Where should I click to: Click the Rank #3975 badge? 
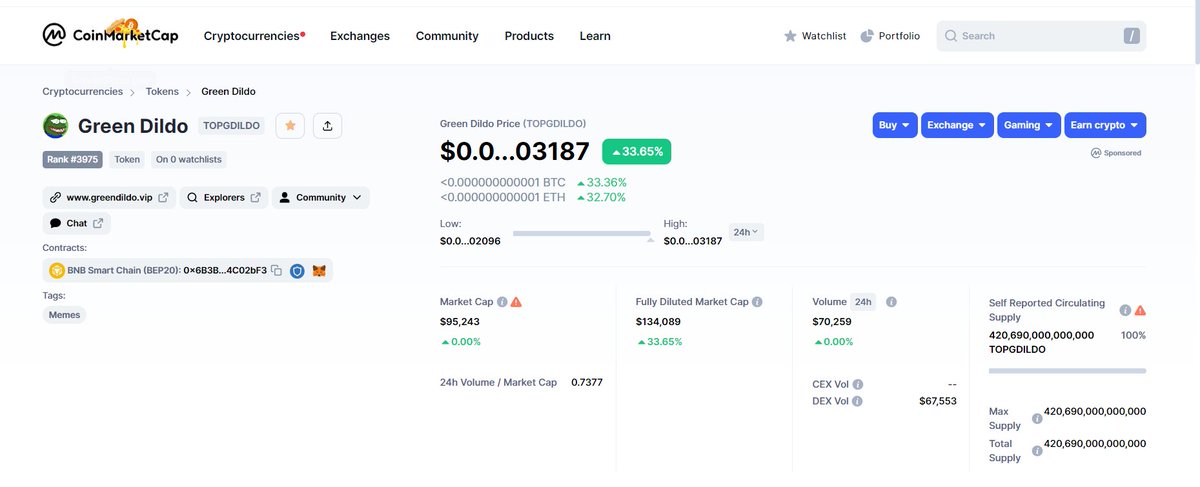[72, 159]
